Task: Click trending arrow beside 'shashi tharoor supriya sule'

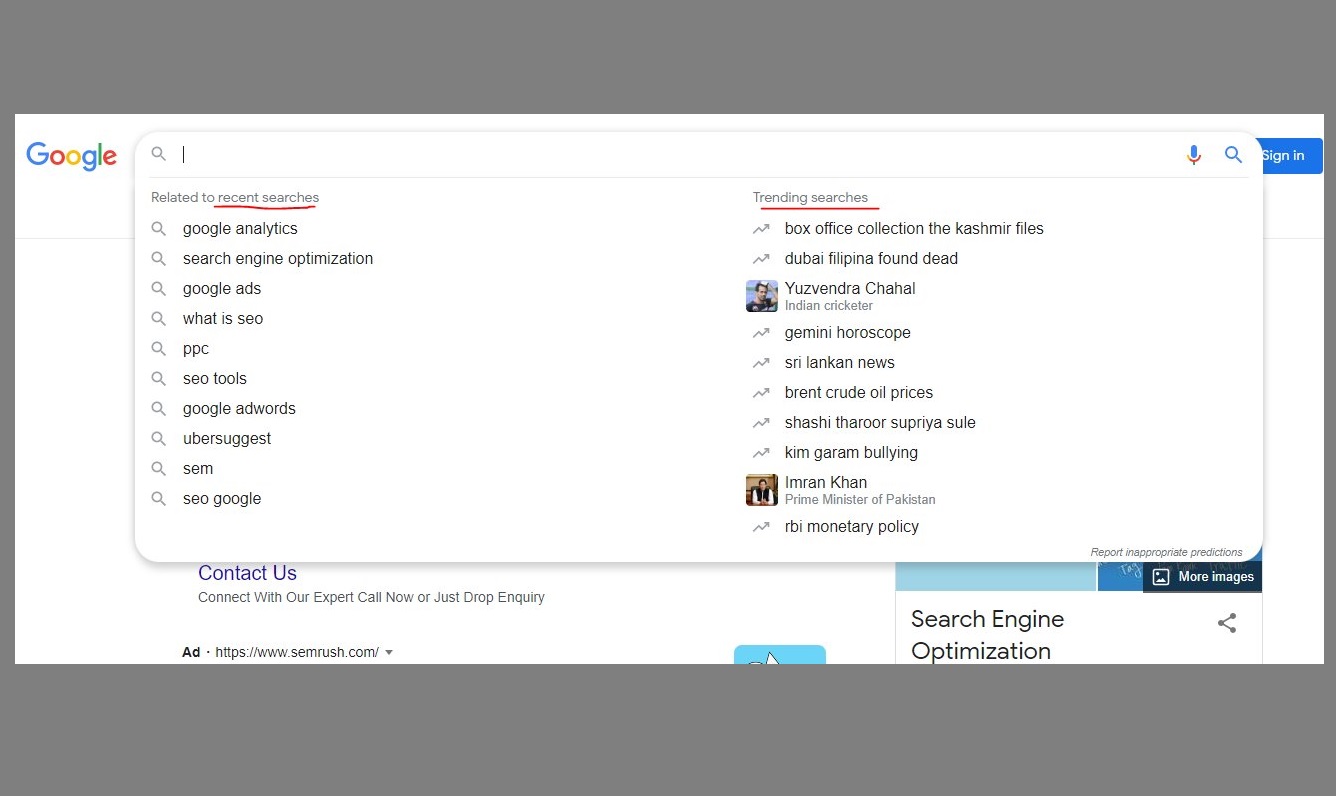Action: (x=761, y=422)
